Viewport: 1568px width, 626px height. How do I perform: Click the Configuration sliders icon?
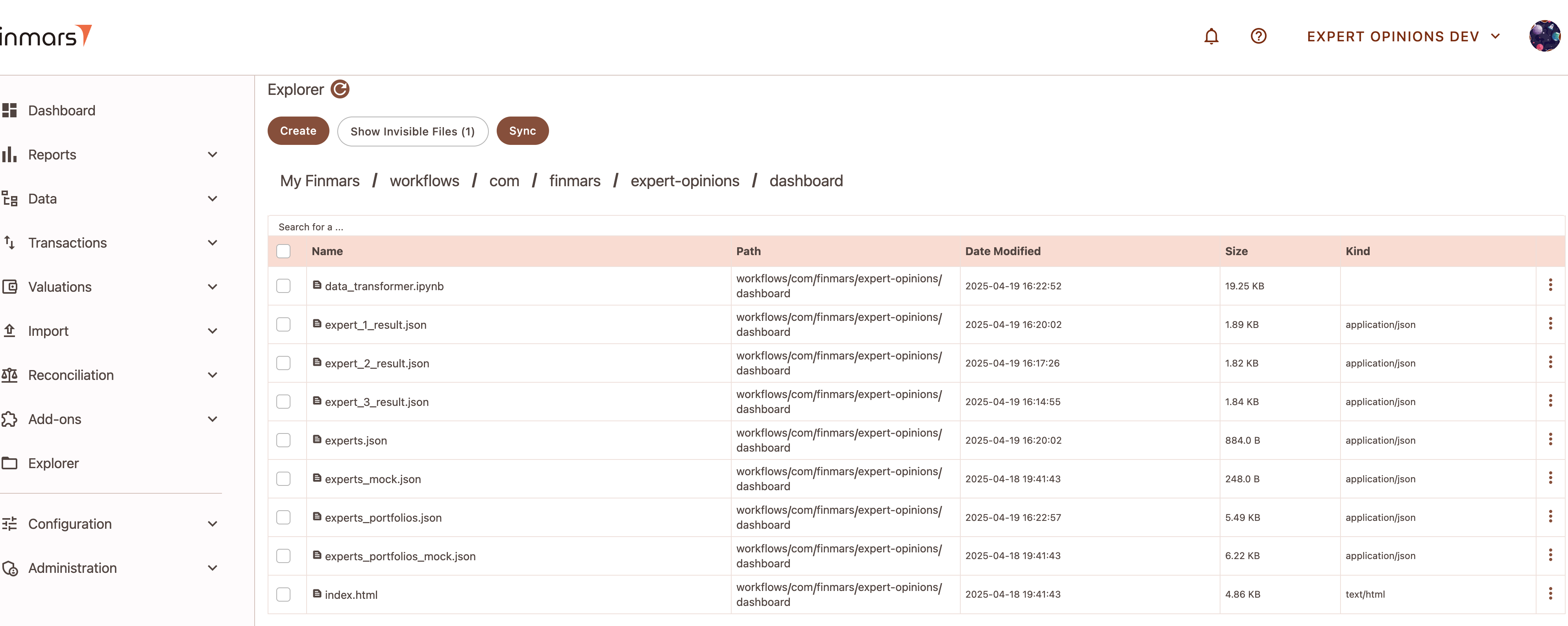click(9, 524)
